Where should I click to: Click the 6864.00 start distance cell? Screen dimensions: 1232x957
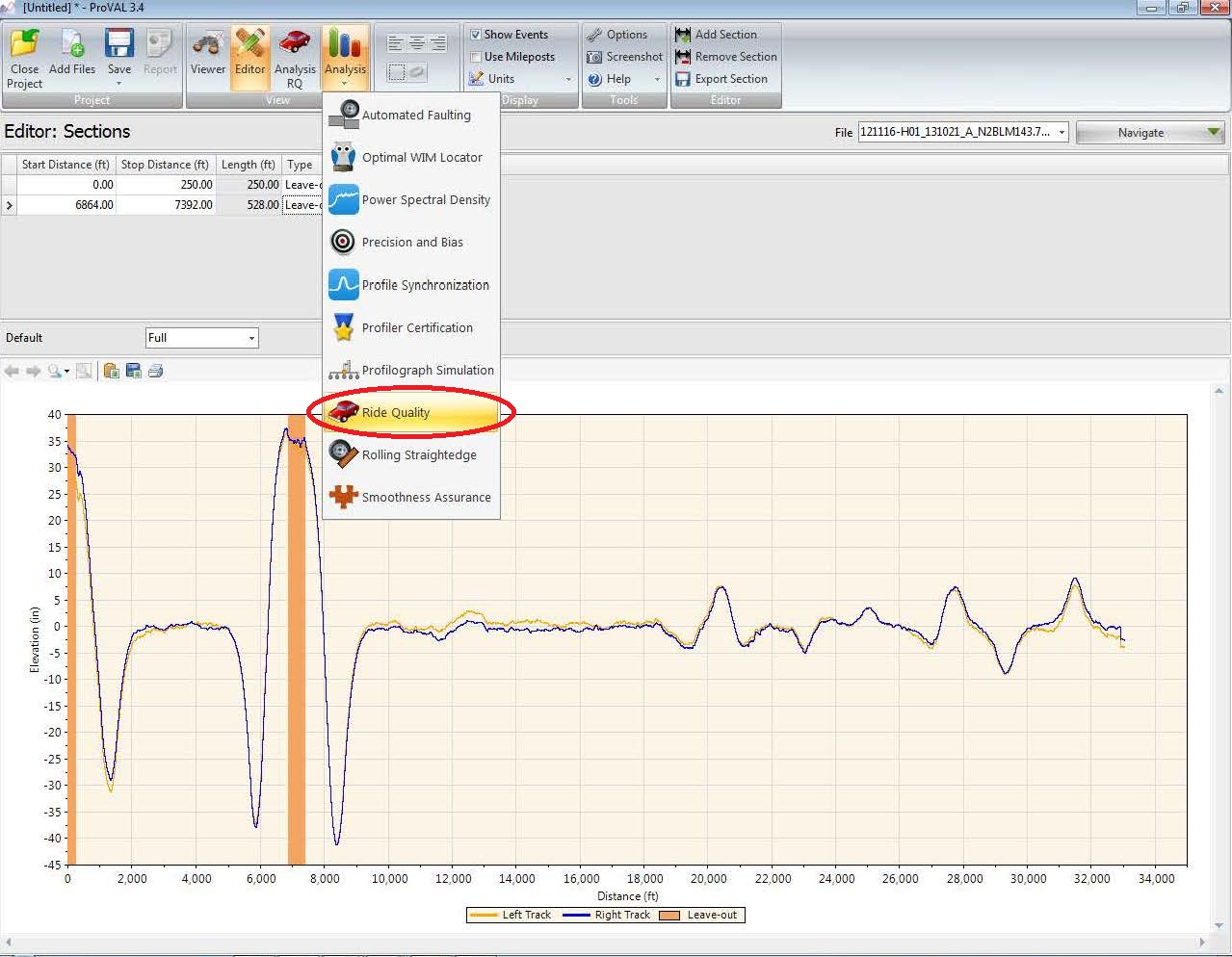click(x=66, y=205)
